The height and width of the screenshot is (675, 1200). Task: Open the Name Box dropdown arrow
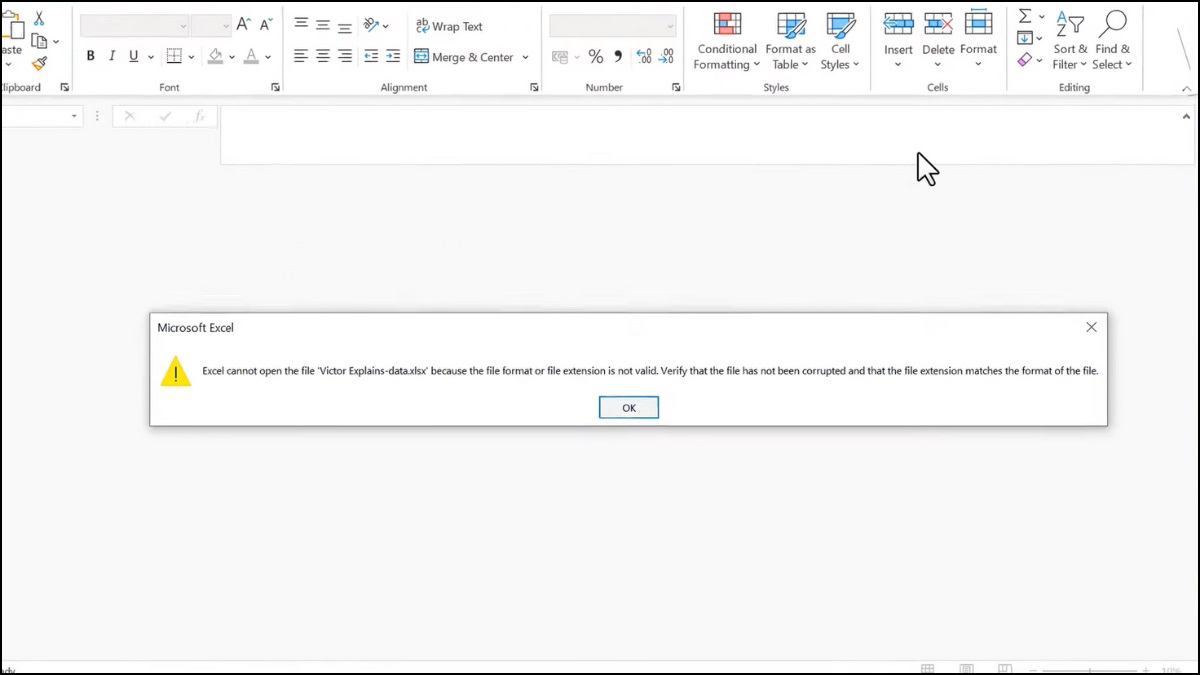coord(74,117)
